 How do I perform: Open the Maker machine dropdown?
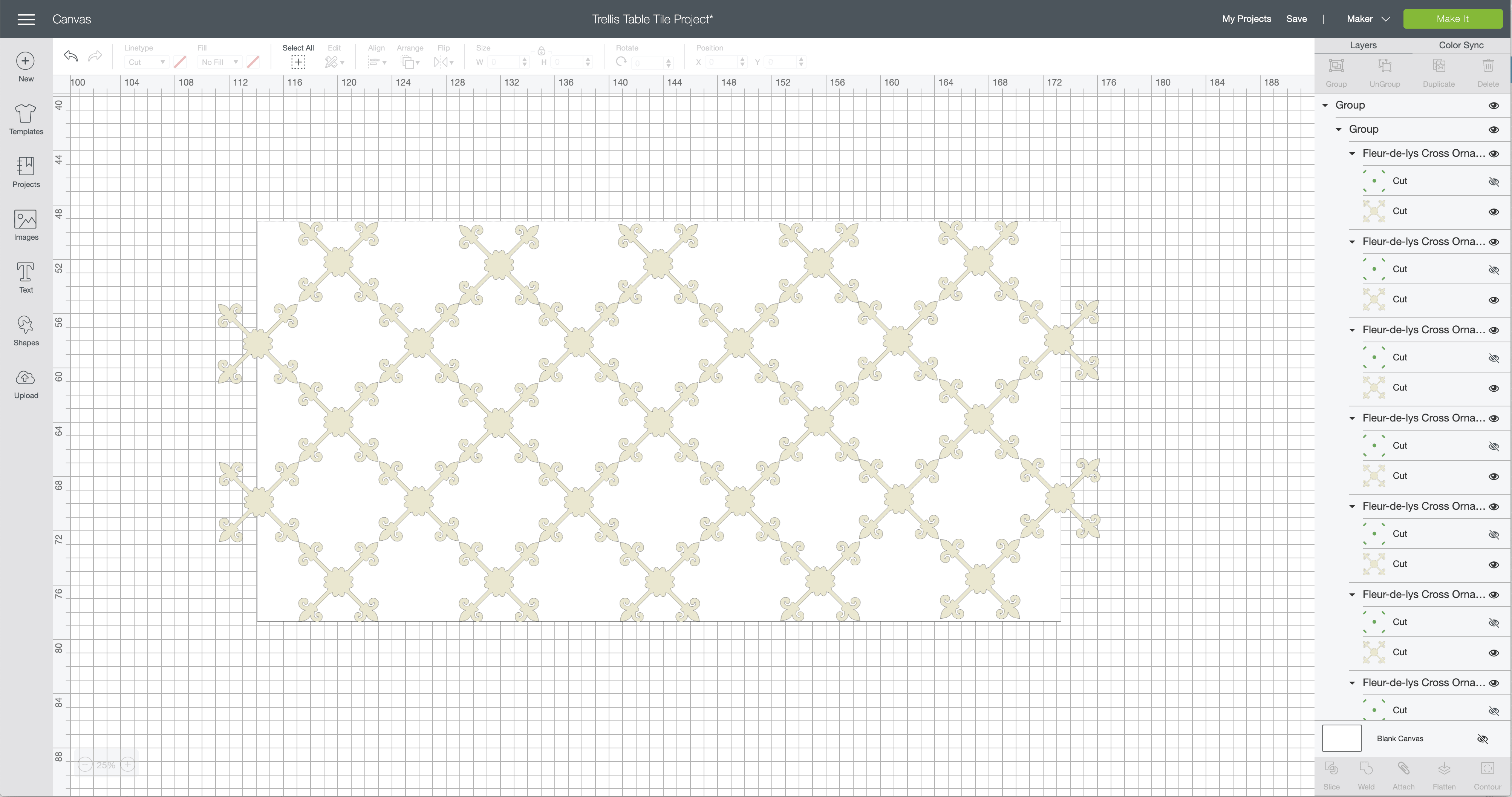[x=1368, y=19]
